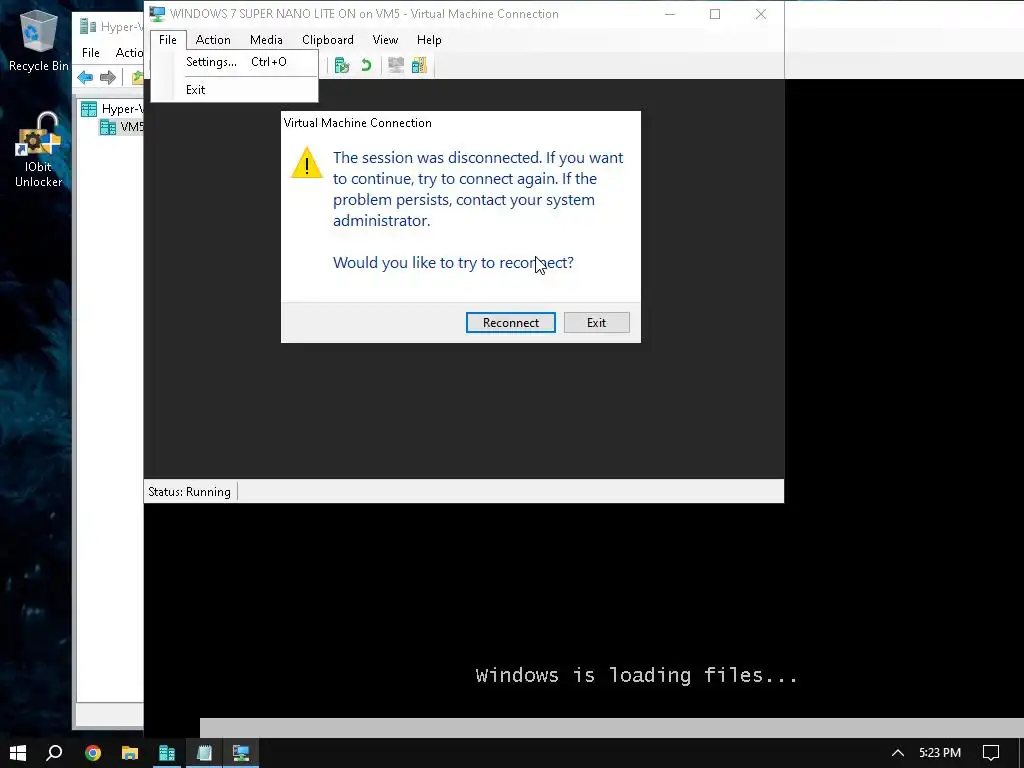Click the Status: Running status bar text
The width and height of the screenshot is (1024, 768).
pos(189,492)
